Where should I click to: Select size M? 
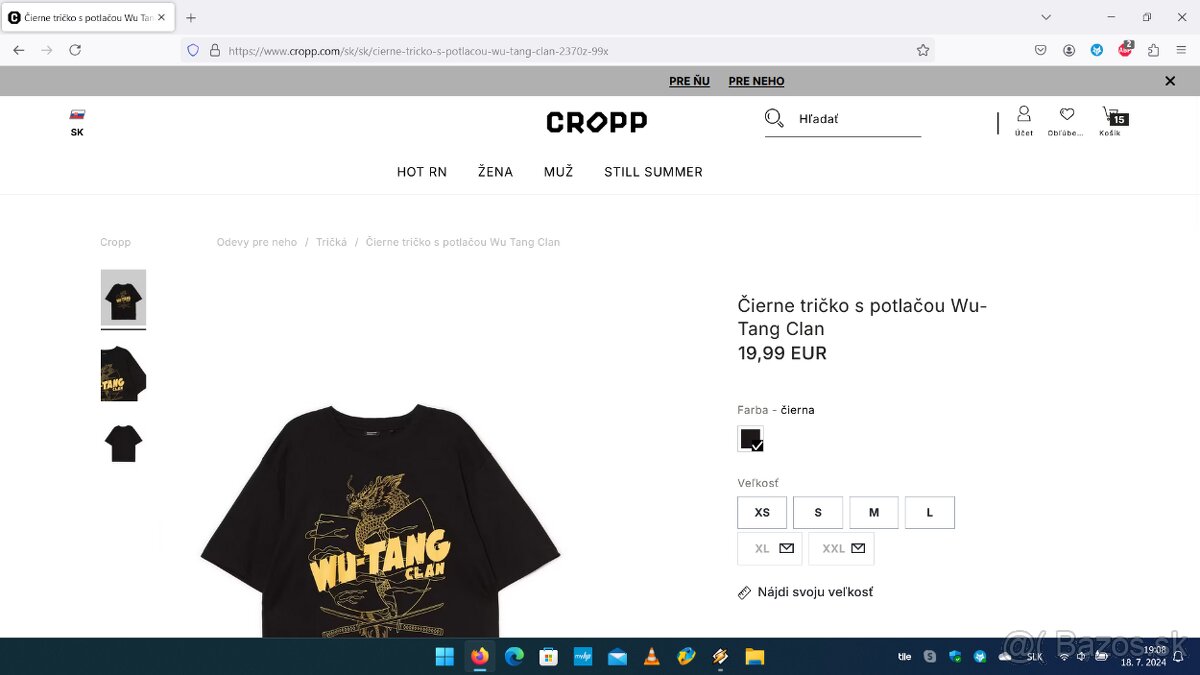point(874,512)
